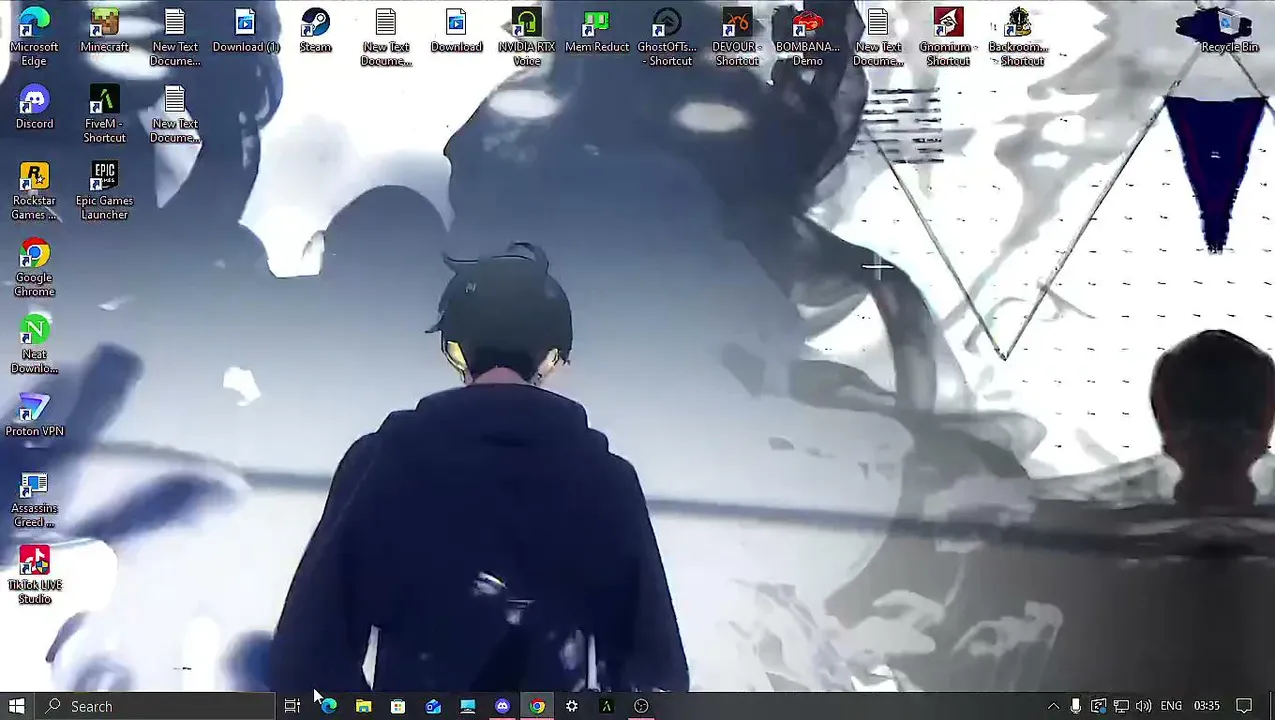
Task: Select the Epic Games Launcher icon
Action: click(x=104, y=191)
